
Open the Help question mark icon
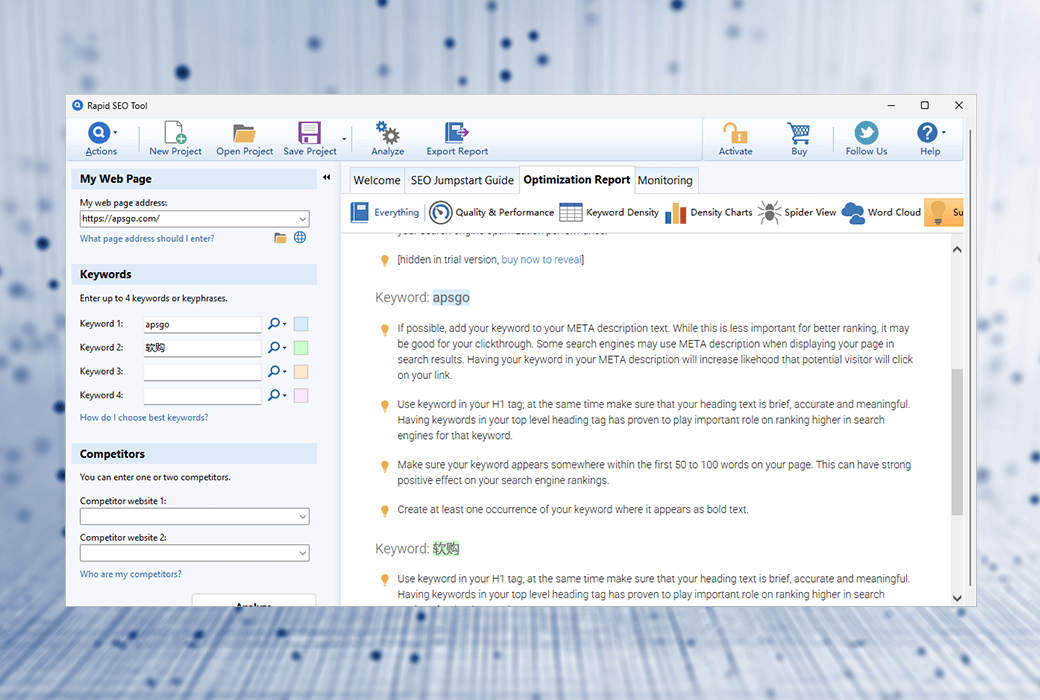927,133
